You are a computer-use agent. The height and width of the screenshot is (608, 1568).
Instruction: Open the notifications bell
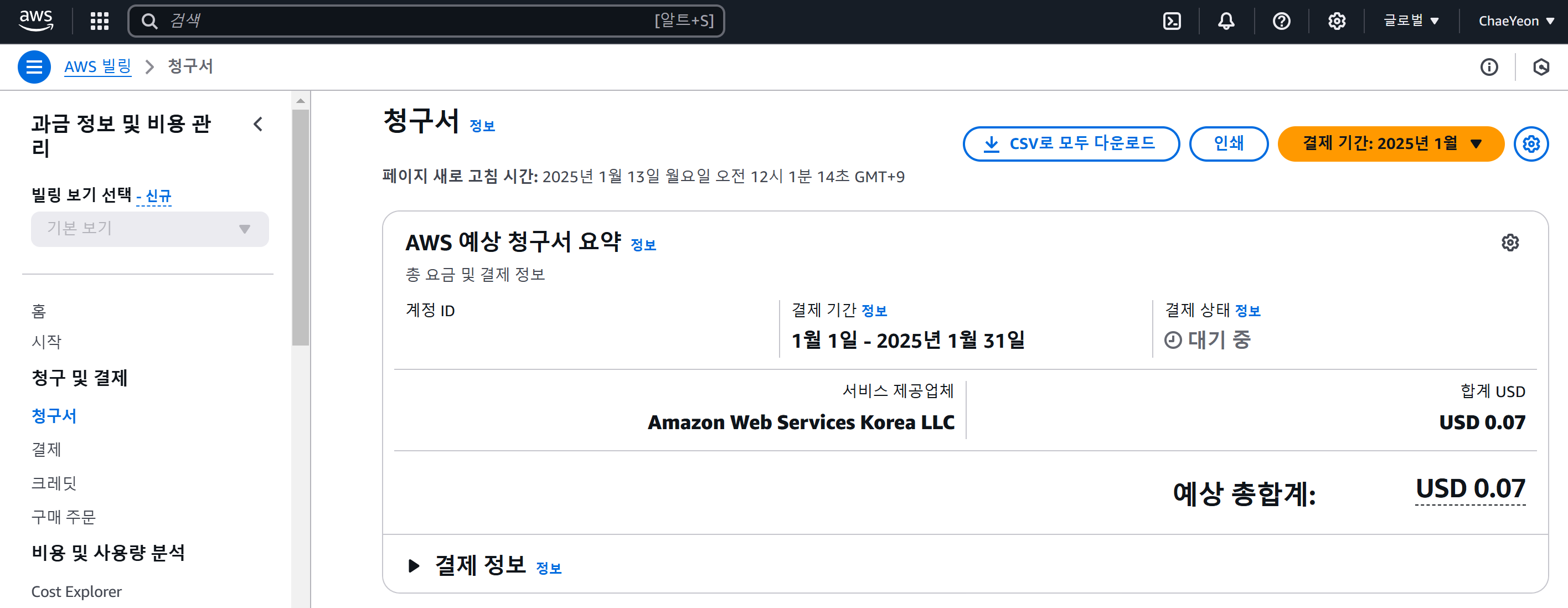1226,21
